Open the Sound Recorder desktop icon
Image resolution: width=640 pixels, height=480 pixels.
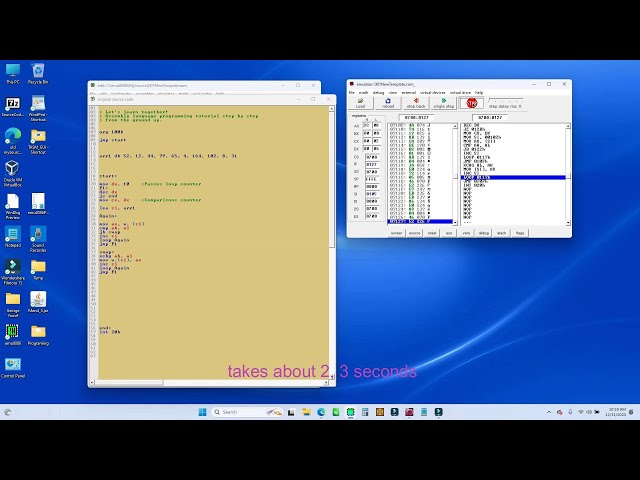tap(38, 239)
